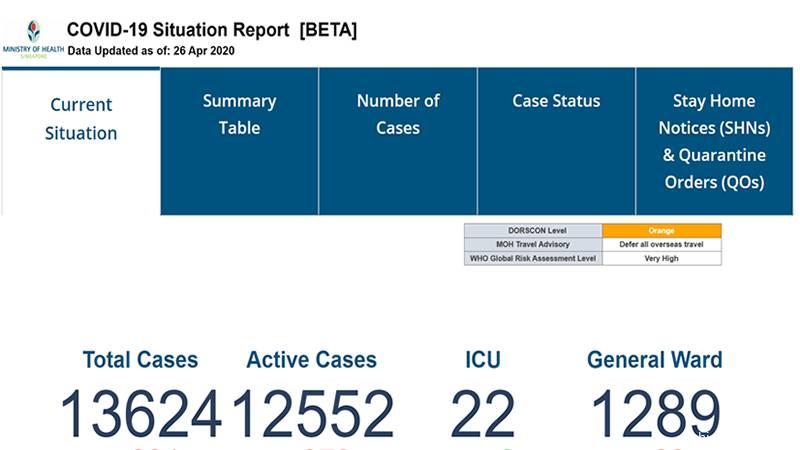
Task: Click the Very High risk cell
Action: point(661,258)
